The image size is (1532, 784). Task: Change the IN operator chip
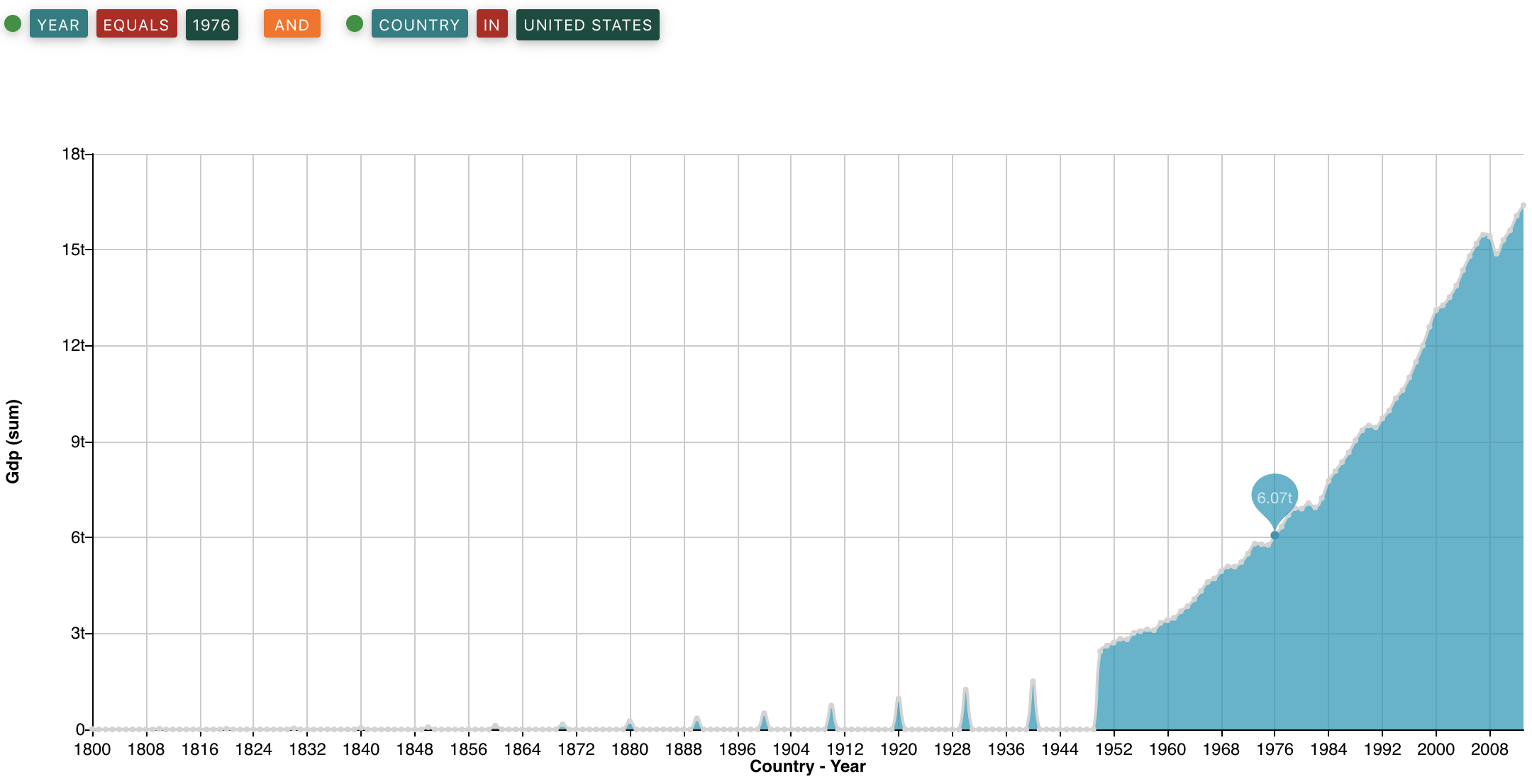point(492,25)
